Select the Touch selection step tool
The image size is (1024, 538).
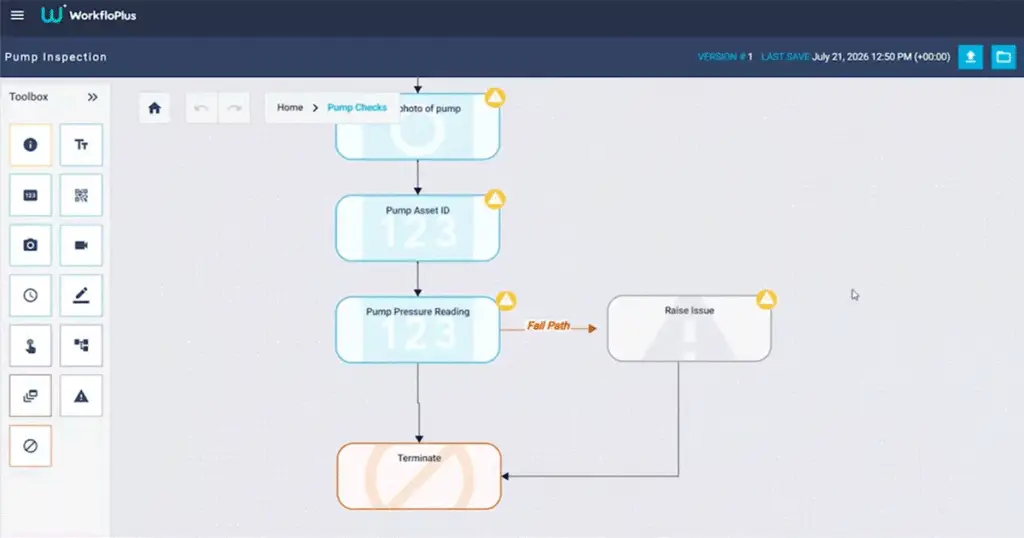[30, 345]
